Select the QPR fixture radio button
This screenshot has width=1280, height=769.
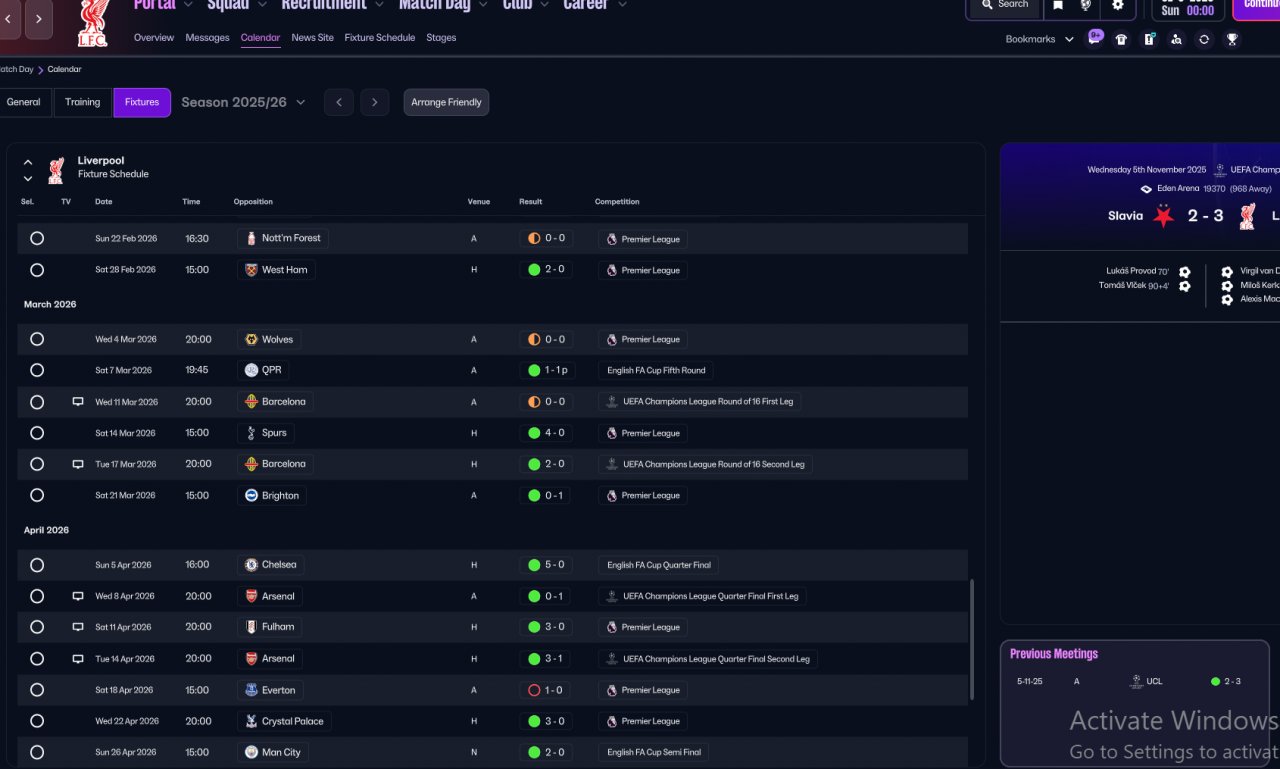(x=37, y=370)
